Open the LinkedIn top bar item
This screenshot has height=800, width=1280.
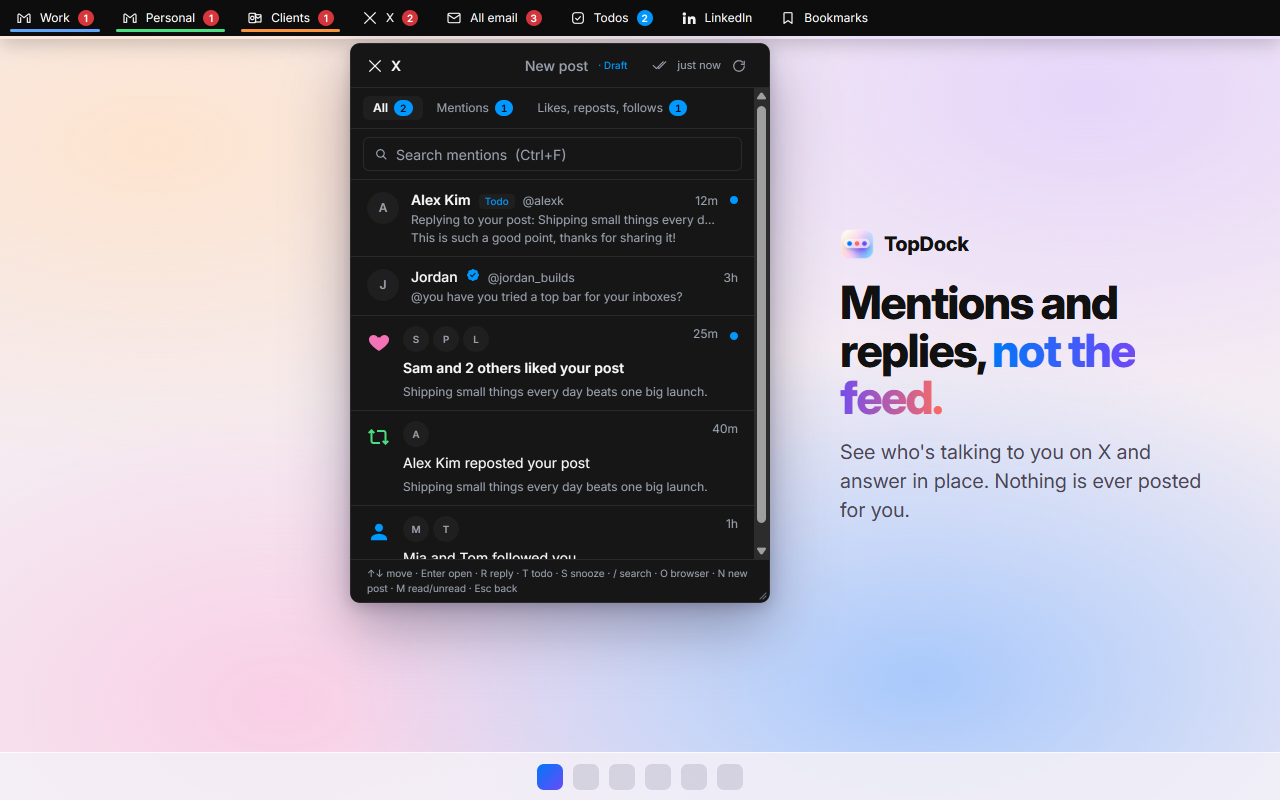tap(716, 18)
